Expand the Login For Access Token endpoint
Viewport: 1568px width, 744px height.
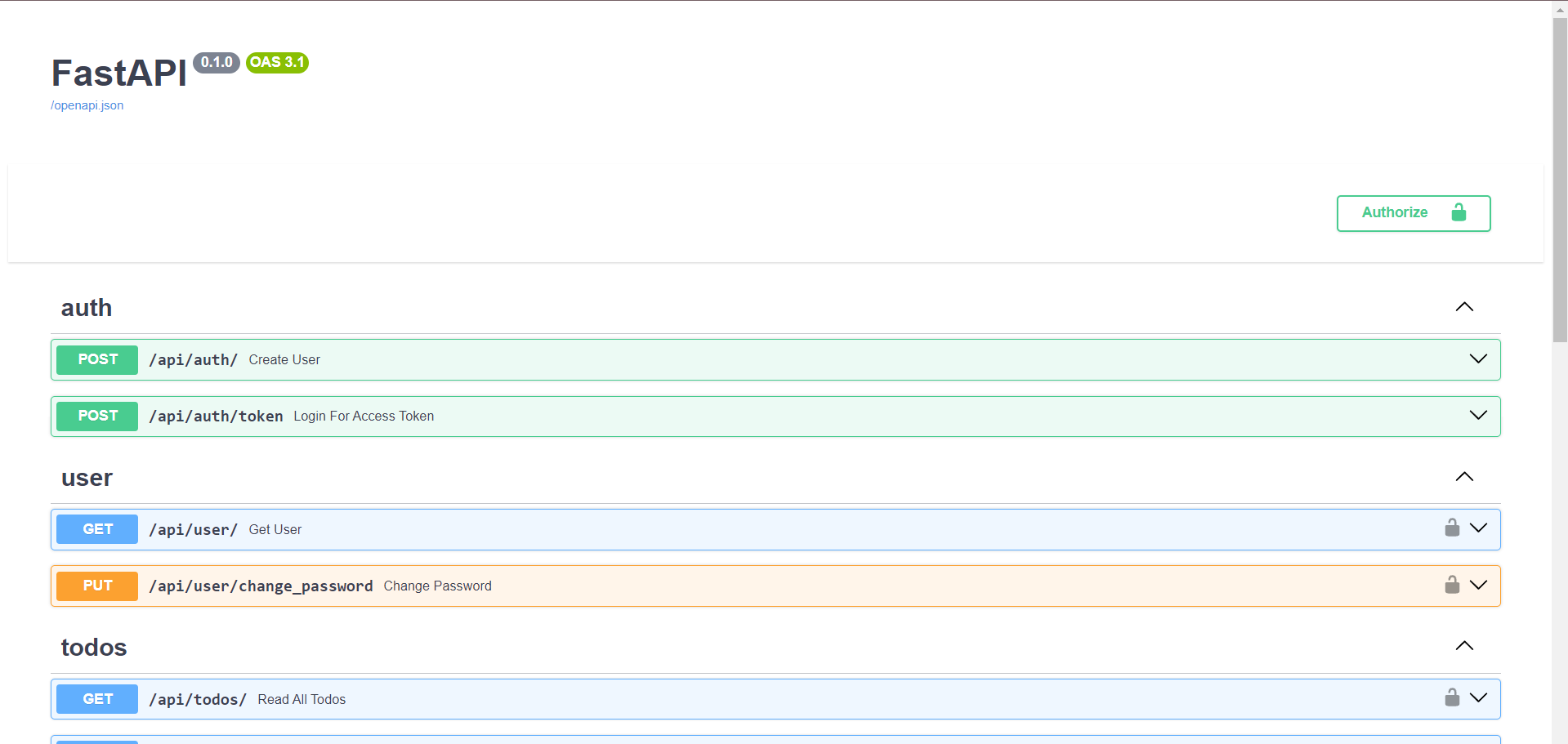click(1478, 415)
